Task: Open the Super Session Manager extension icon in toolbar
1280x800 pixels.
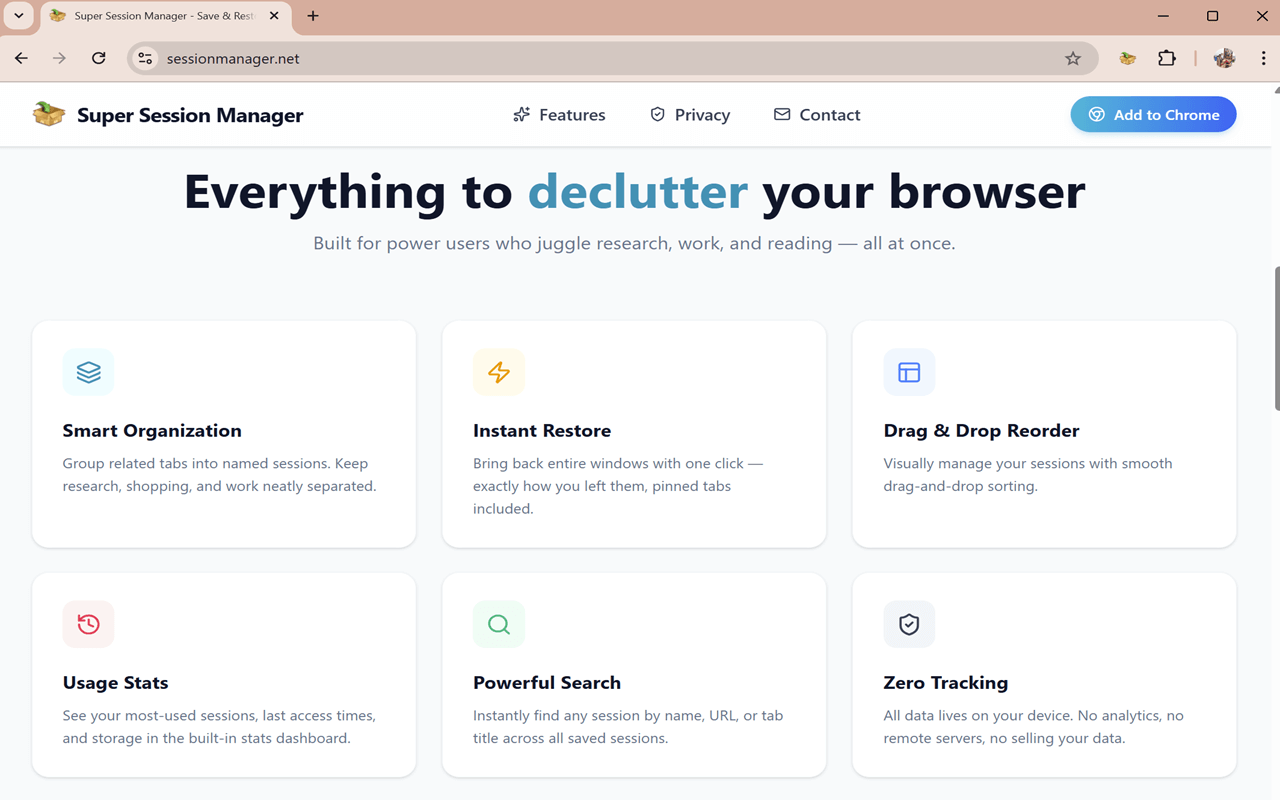Action: point(1127,58)
